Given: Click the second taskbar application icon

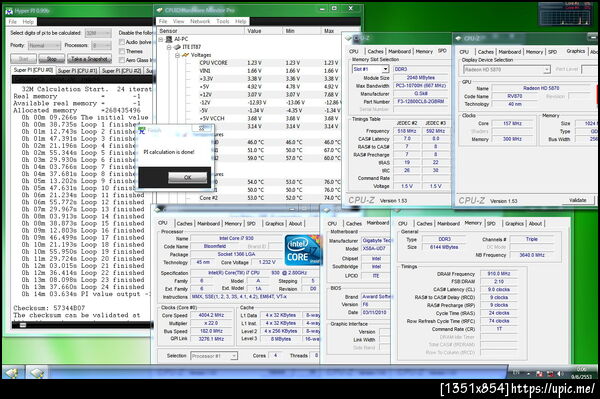Looking at the screenshot, I should coord(37,372).
